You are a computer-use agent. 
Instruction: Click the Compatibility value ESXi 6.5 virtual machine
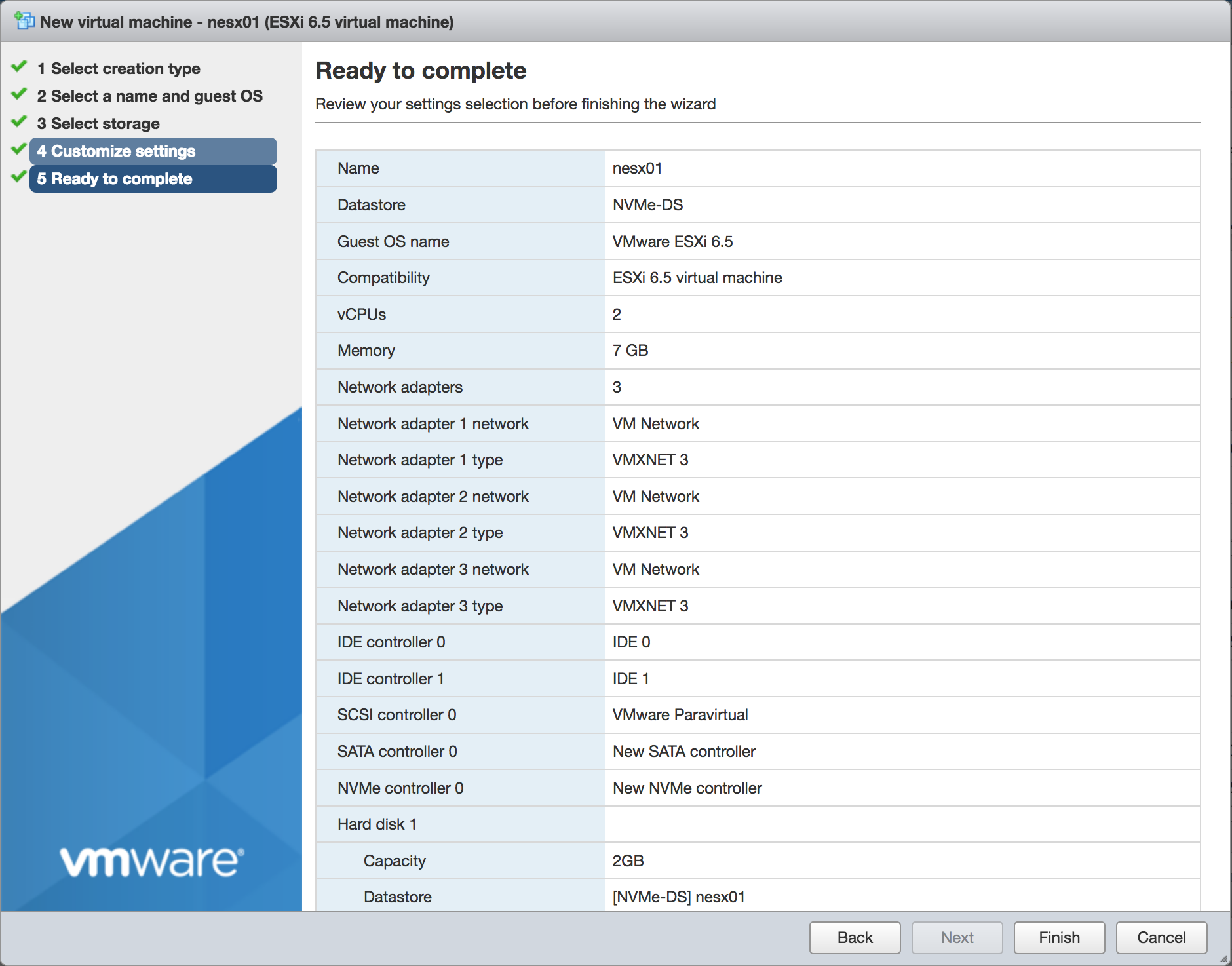point(697,278)
